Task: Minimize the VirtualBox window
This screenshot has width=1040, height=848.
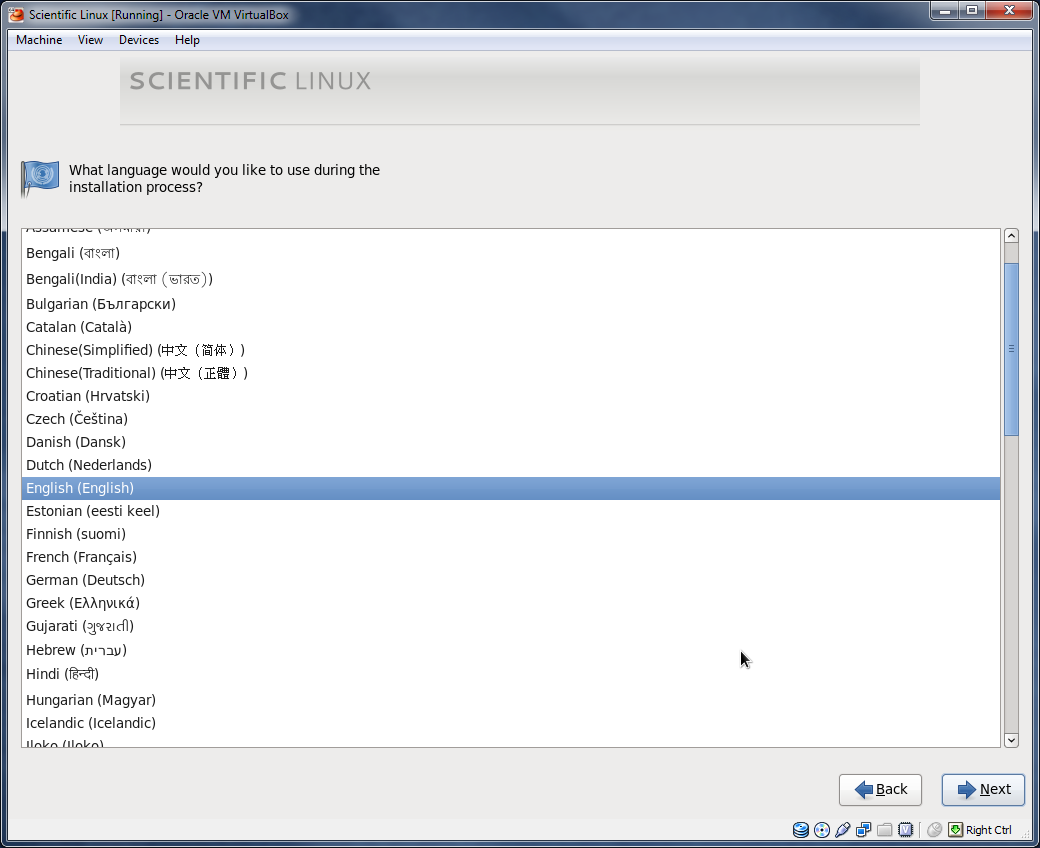Action: 944,11
